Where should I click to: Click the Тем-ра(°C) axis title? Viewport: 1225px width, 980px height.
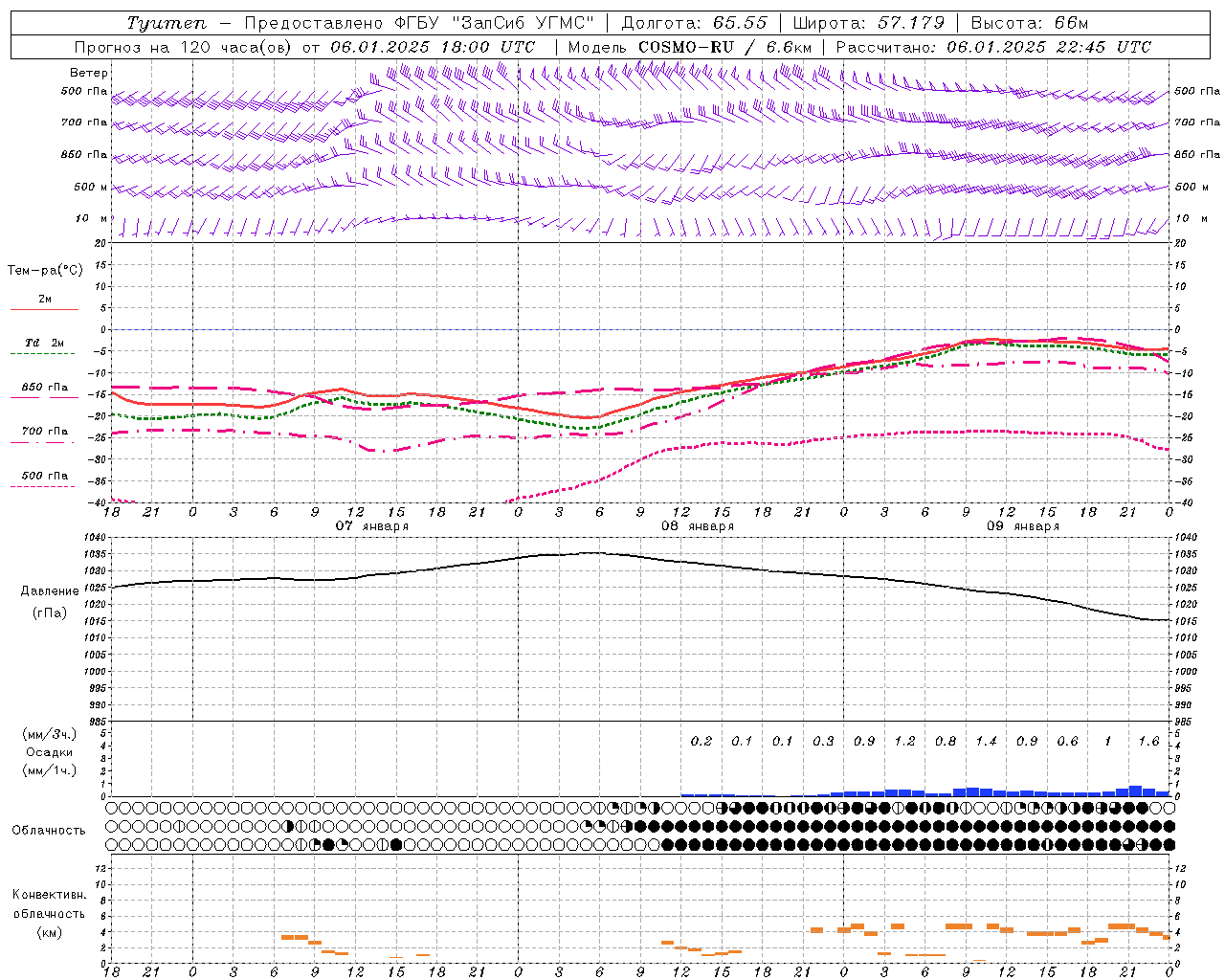pyautogui.click(x=45, y=271)
